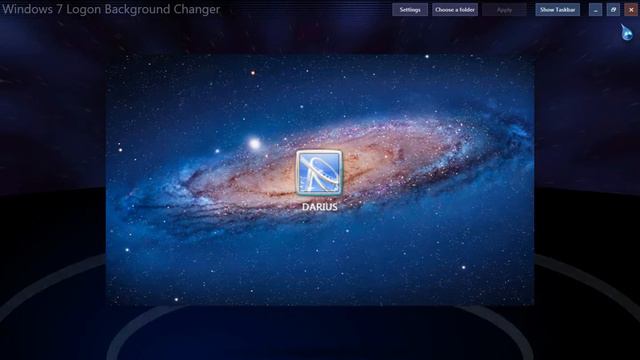Click the Choose a folder button
The image size is (640, 360).
pyautogui.click(x=455, y=10)
